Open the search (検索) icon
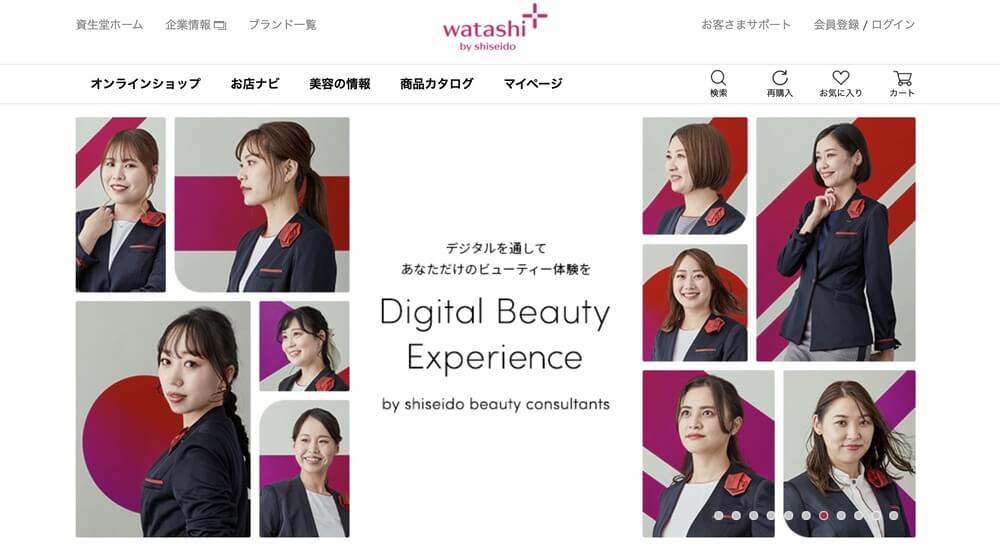 (x=718, y=84)
